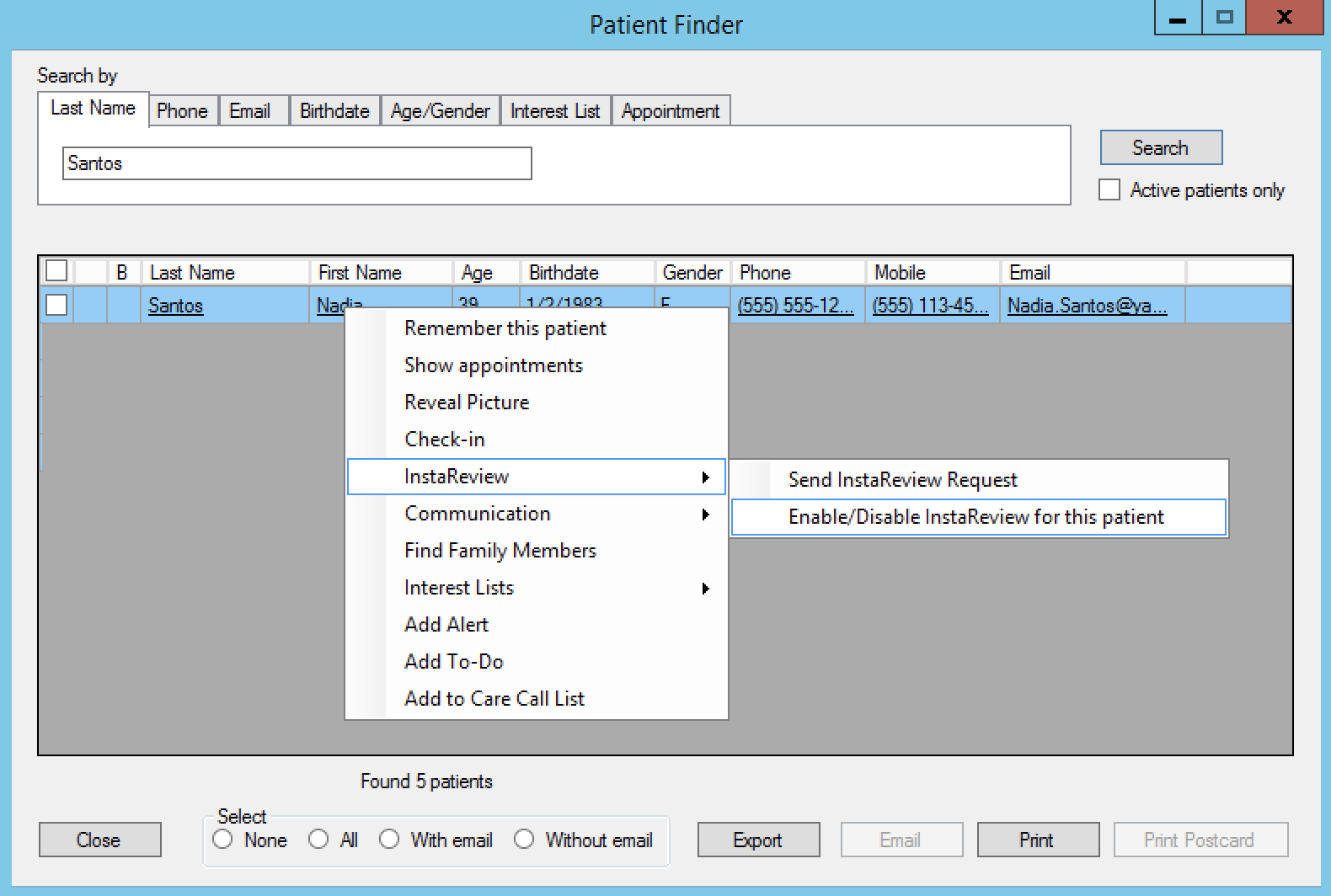Click the last name search input field
The image size is (1331, 896).
tap(297, 163)
